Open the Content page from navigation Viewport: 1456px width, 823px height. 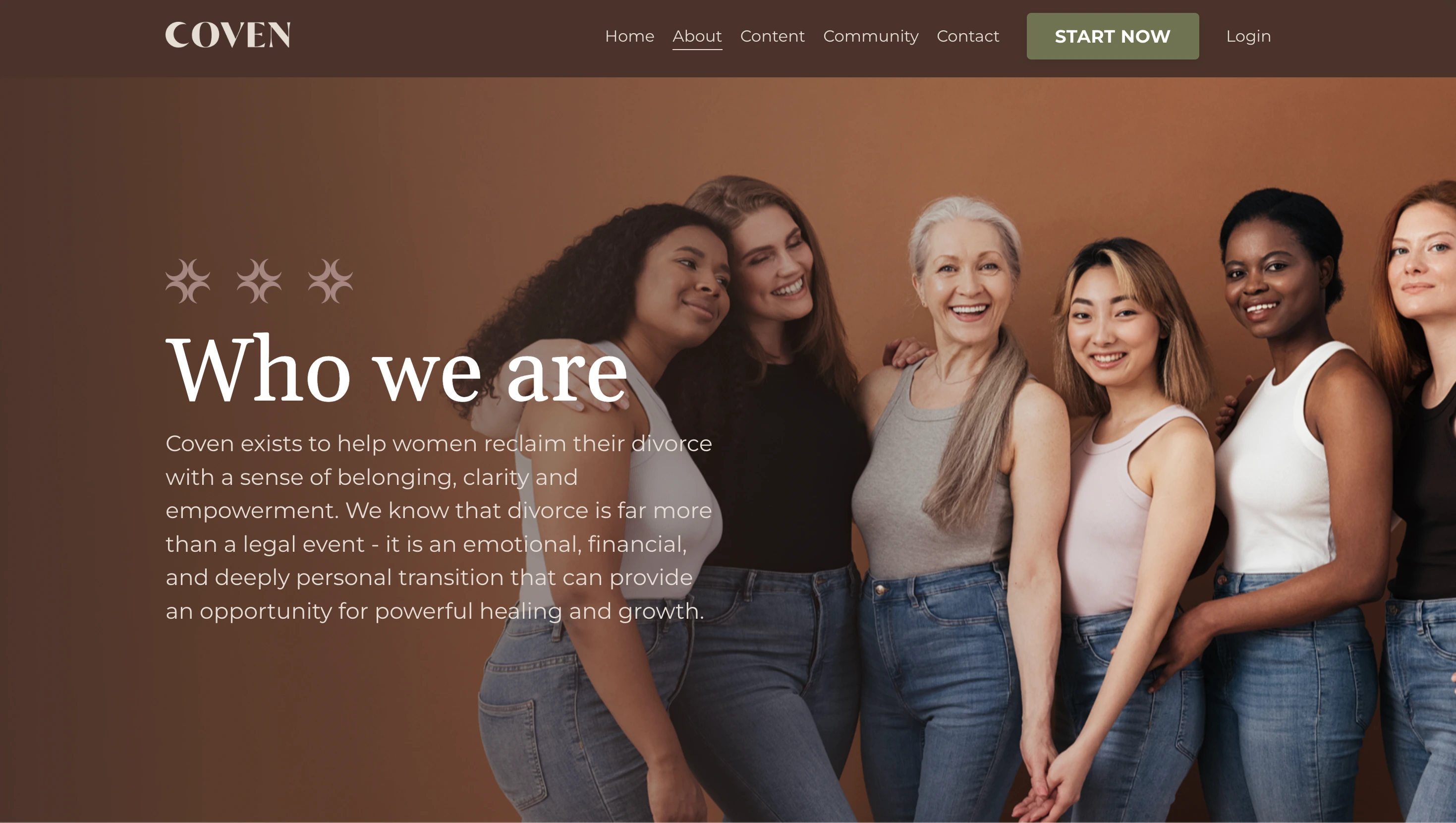coord(772,36)
